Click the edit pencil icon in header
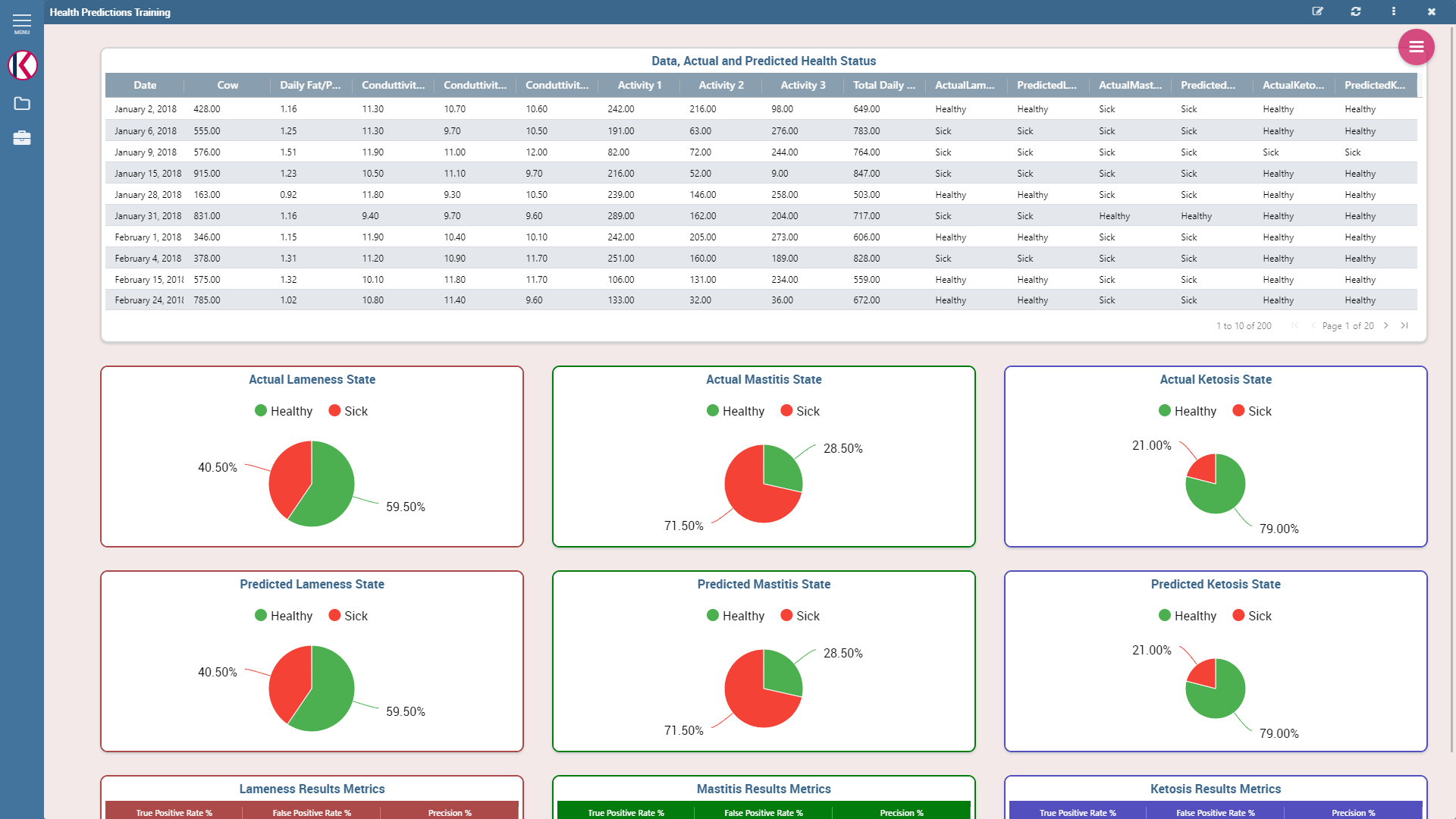The height and width of the screenshot is (819, 1456). [1318, 11]
